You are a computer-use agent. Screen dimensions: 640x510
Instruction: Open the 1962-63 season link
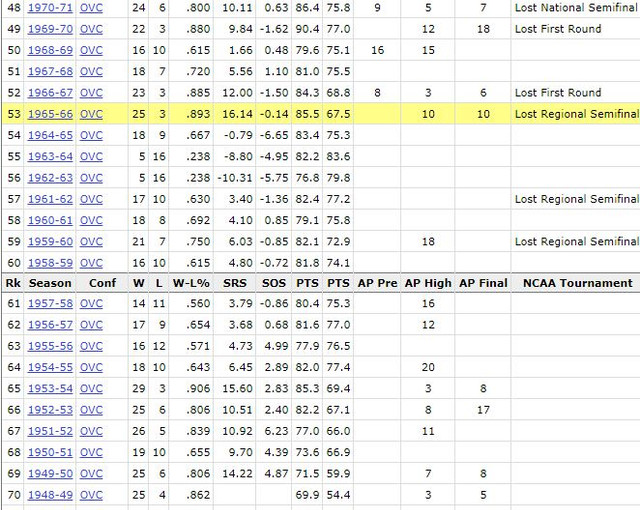click(x=50, y=178)
